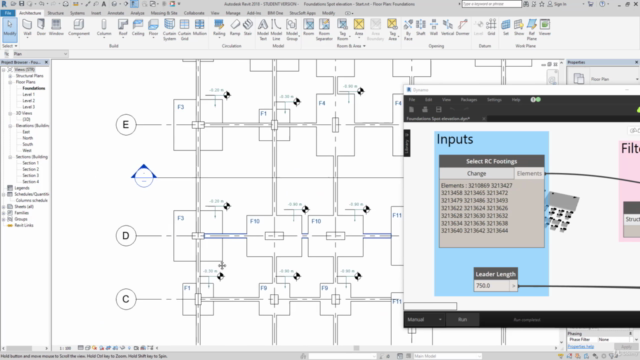The height and width of the screenshot is (360, 640).
Task: Expand the Sheets (all) node
Action: coord(4,207)
